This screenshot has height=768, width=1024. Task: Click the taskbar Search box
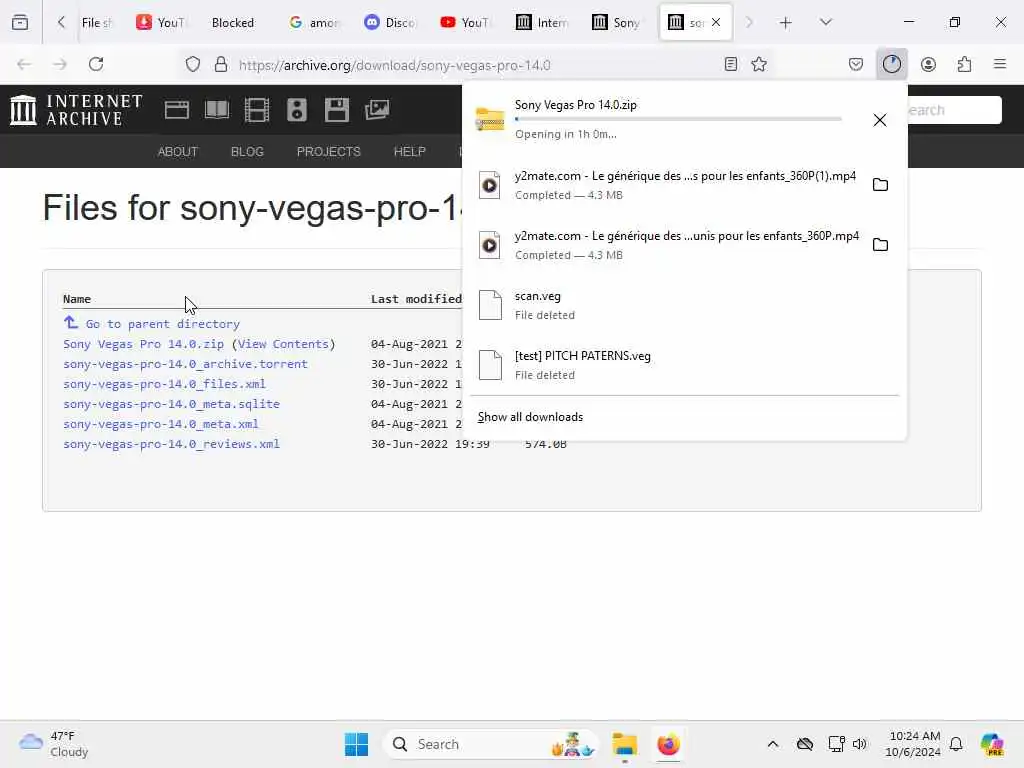coord(491,744)
